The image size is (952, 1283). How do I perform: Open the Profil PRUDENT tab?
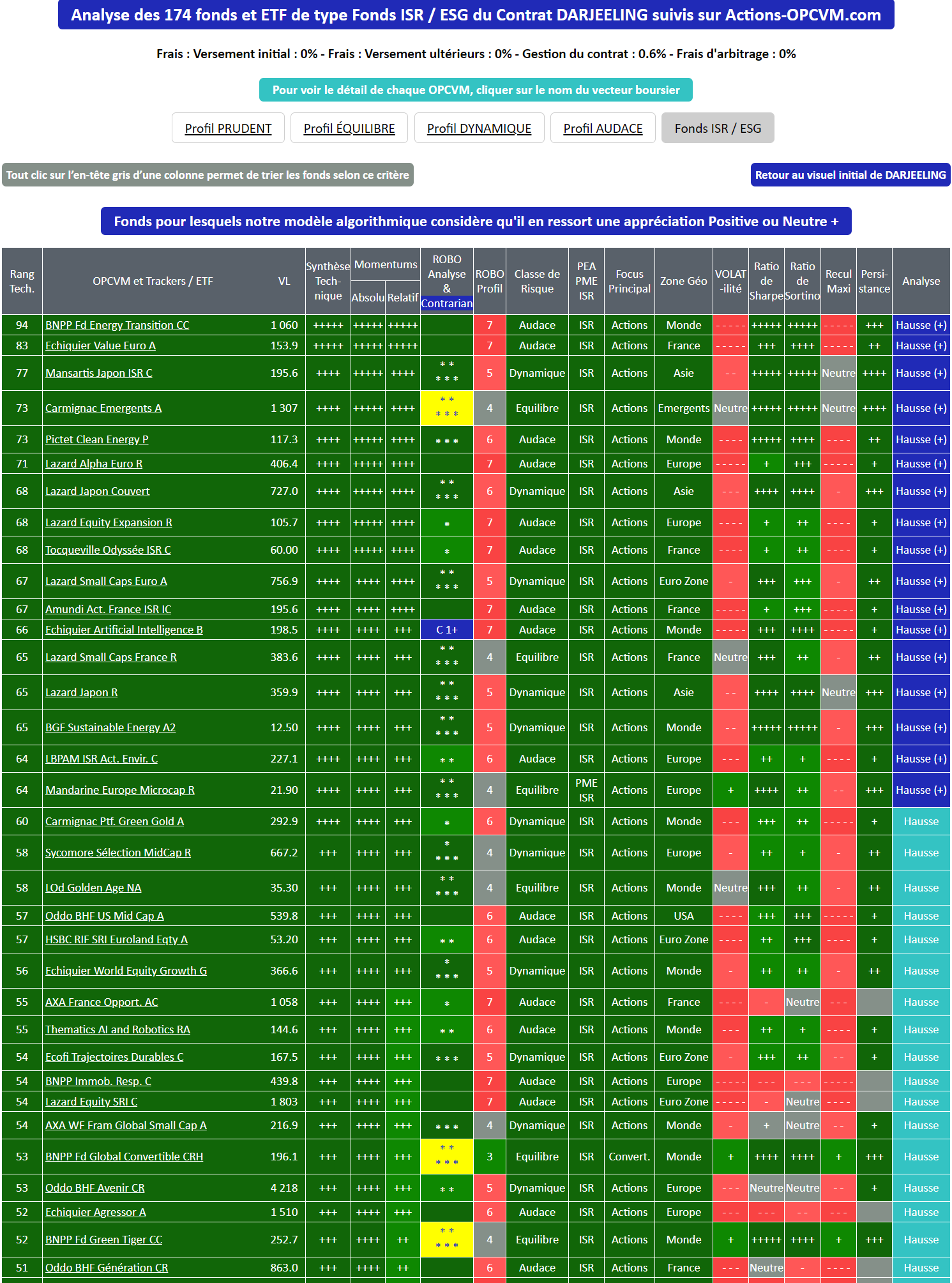click(x=228, y=128)
